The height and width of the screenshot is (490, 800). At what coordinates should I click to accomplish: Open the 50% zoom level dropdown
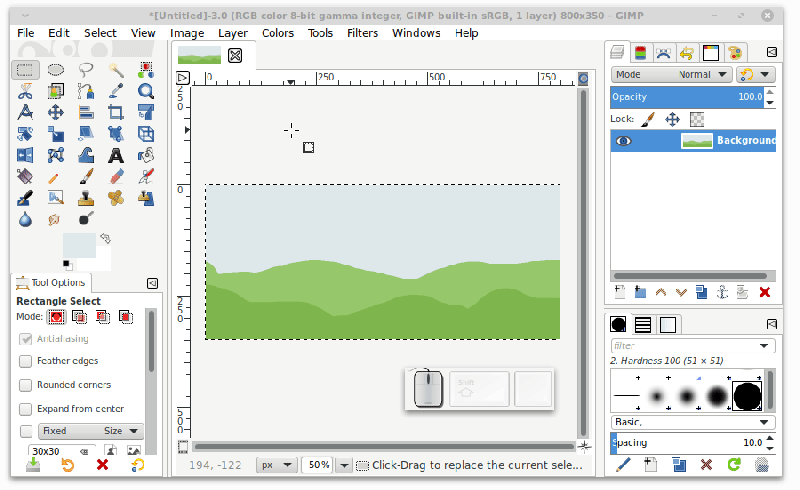pyautogui.click(x=345, y=465)
